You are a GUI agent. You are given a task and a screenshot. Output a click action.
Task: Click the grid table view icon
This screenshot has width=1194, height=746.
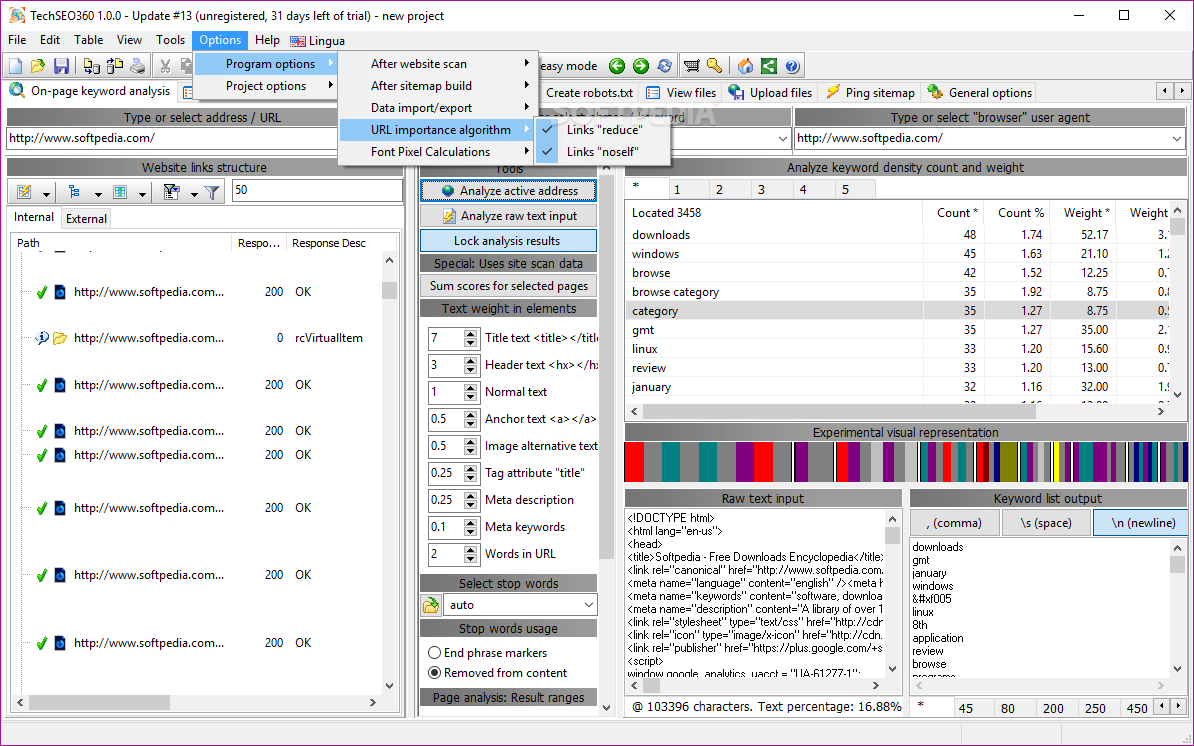(x=120, y=193)
